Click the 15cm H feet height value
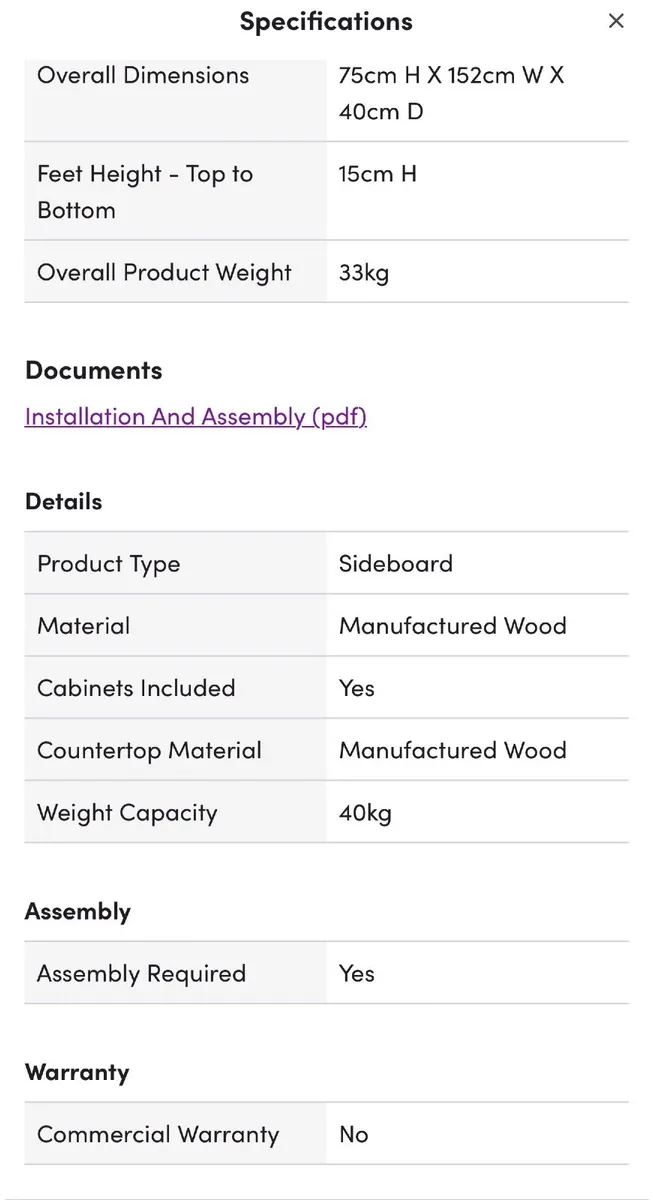This screenshot has width=653, height=1200. click(377, 174)
